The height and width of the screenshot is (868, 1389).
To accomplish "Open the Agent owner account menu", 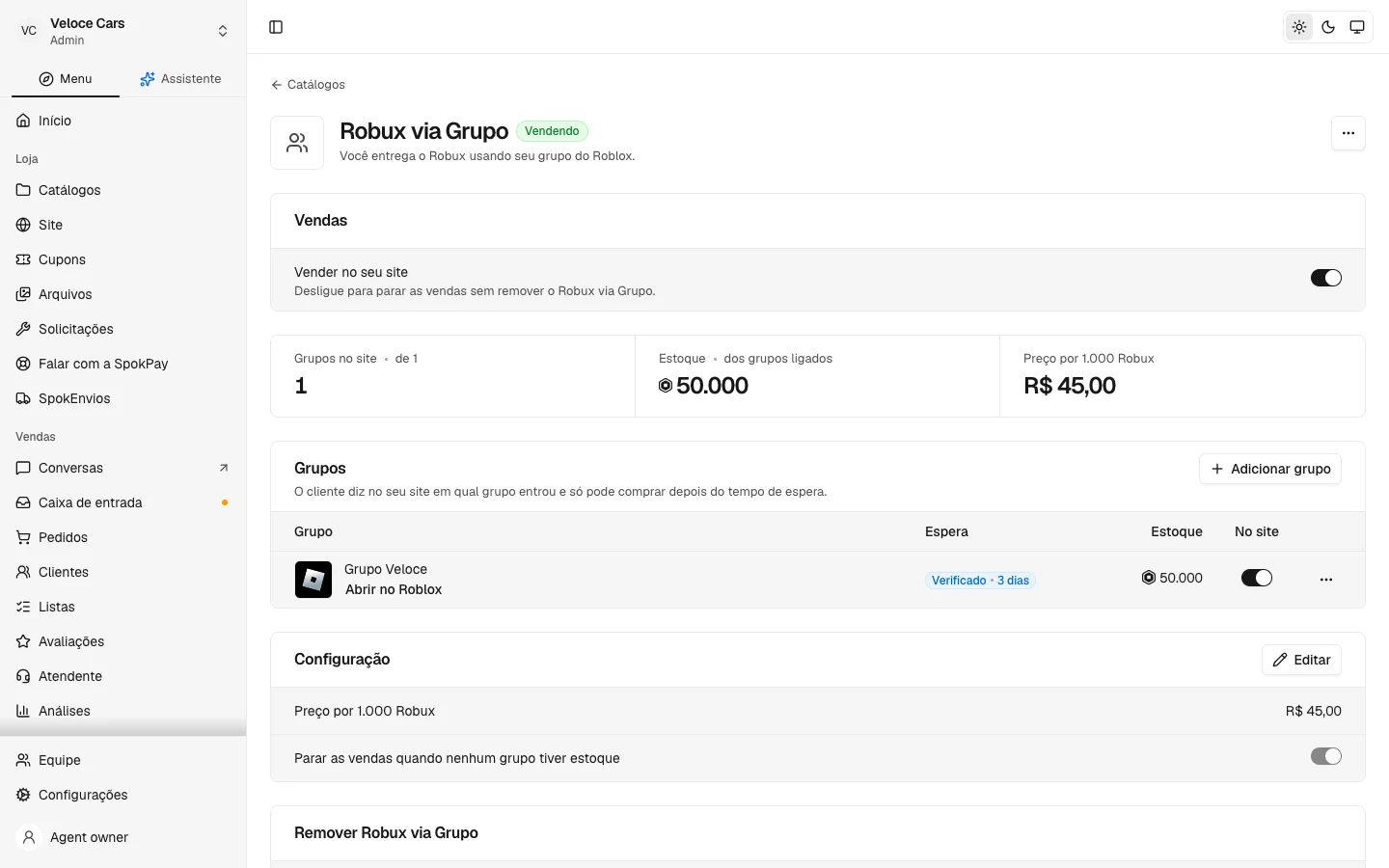I will pos(123,837).
